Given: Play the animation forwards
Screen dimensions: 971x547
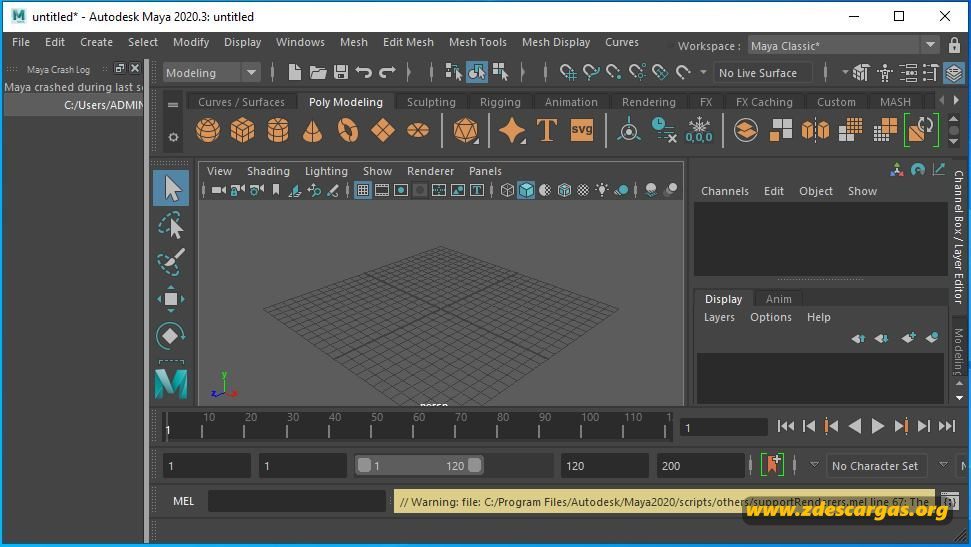Looking at the screenshot, I should click(x=877, y=426).
